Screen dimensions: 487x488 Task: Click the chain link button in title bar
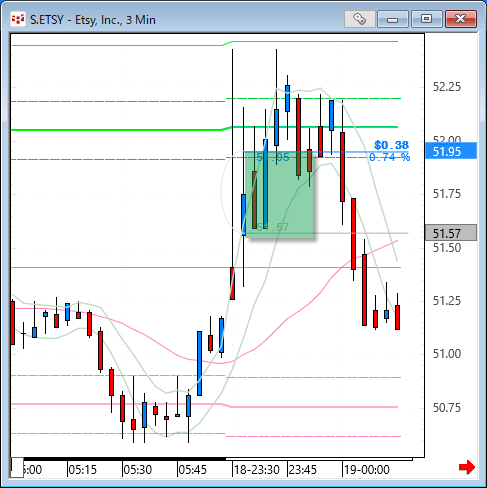click(360, 19)
